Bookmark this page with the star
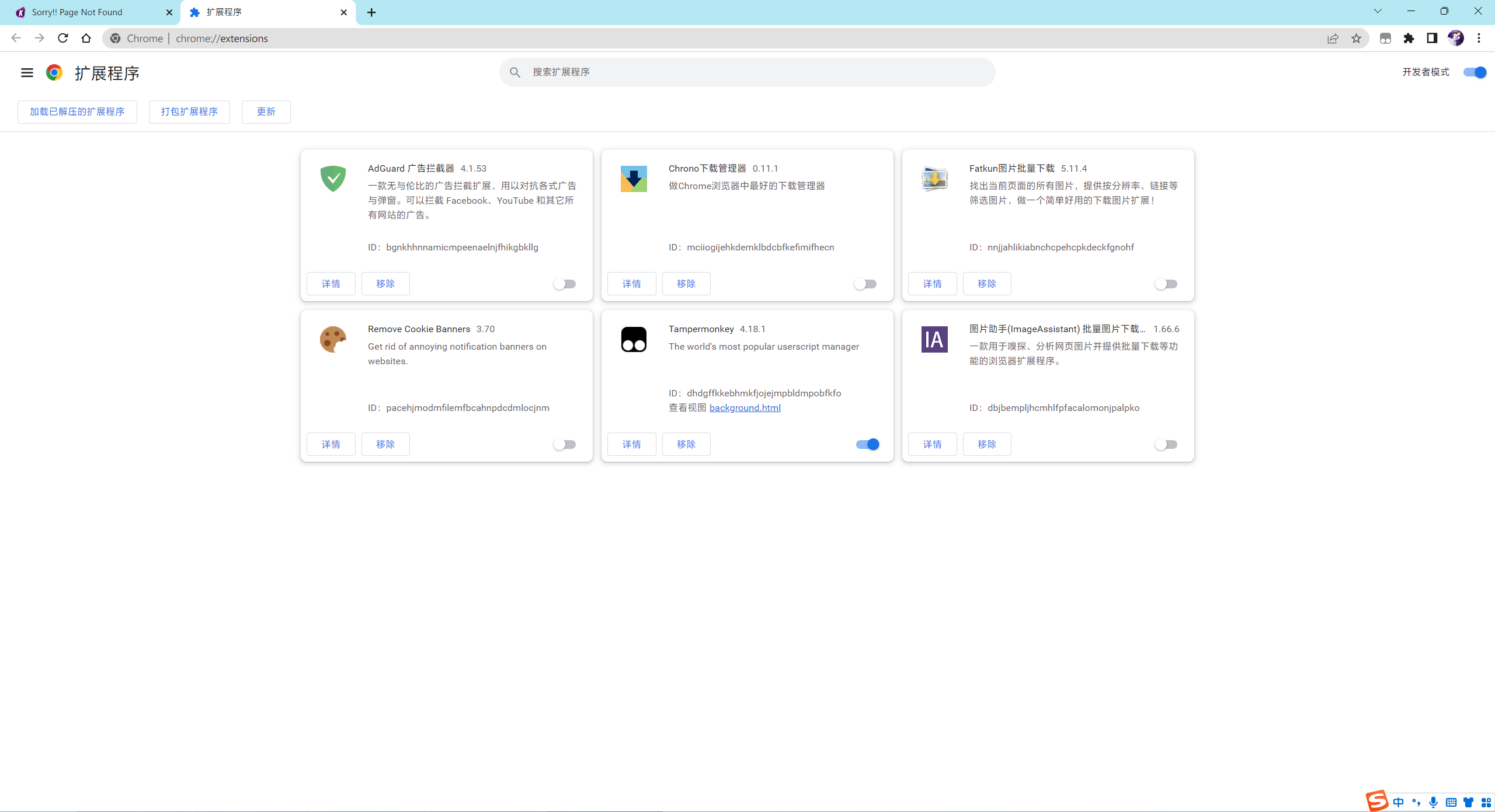1495x812 pixels. pos(1356,39)
